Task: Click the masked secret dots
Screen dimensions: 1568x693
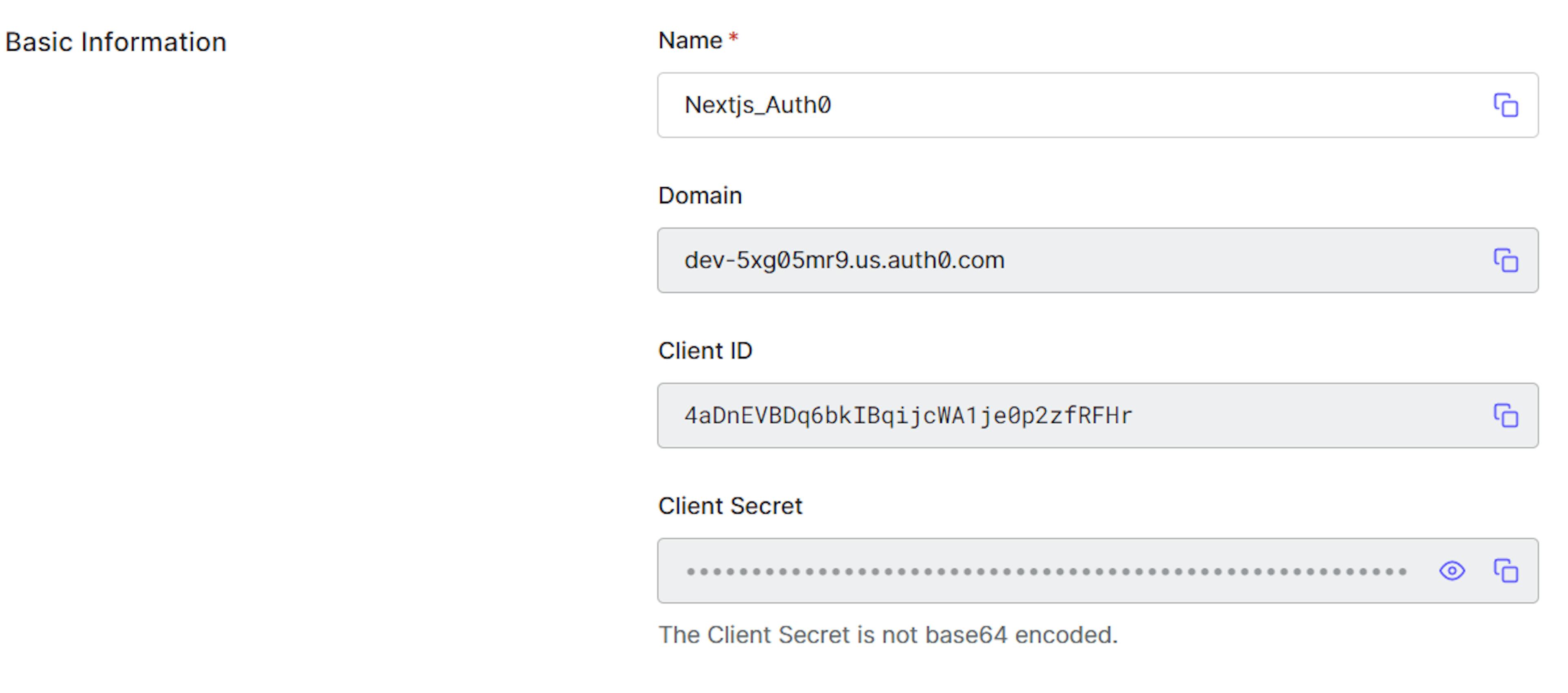Action: tap(1046, 571)
